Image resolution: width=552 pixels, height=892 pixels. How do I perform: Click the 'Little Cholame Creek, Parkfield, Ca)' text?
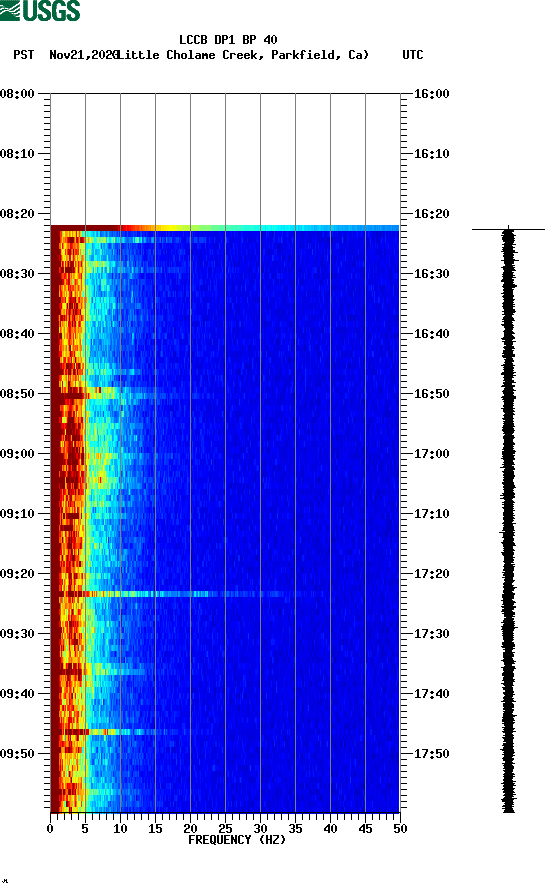pos(243,55)
